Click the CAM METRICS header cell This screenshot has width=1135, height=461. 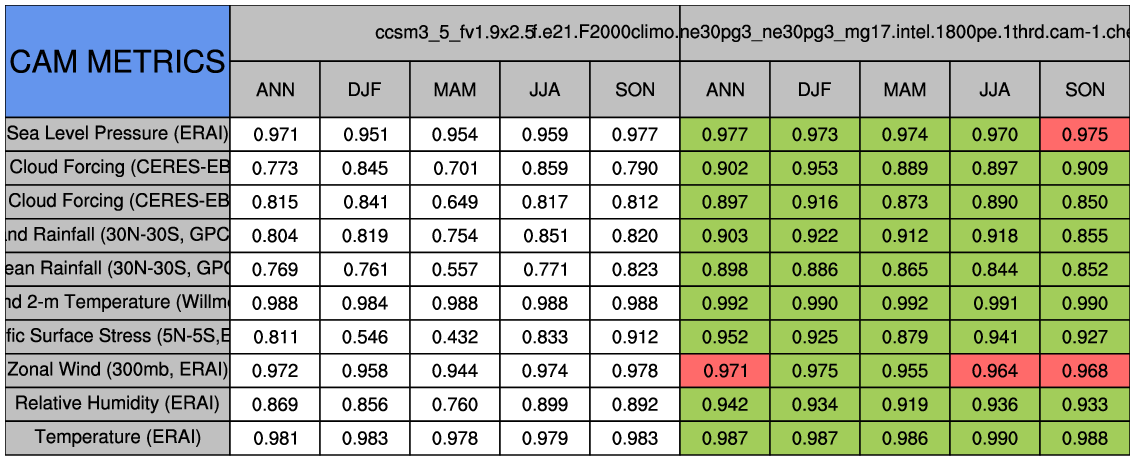117,61
